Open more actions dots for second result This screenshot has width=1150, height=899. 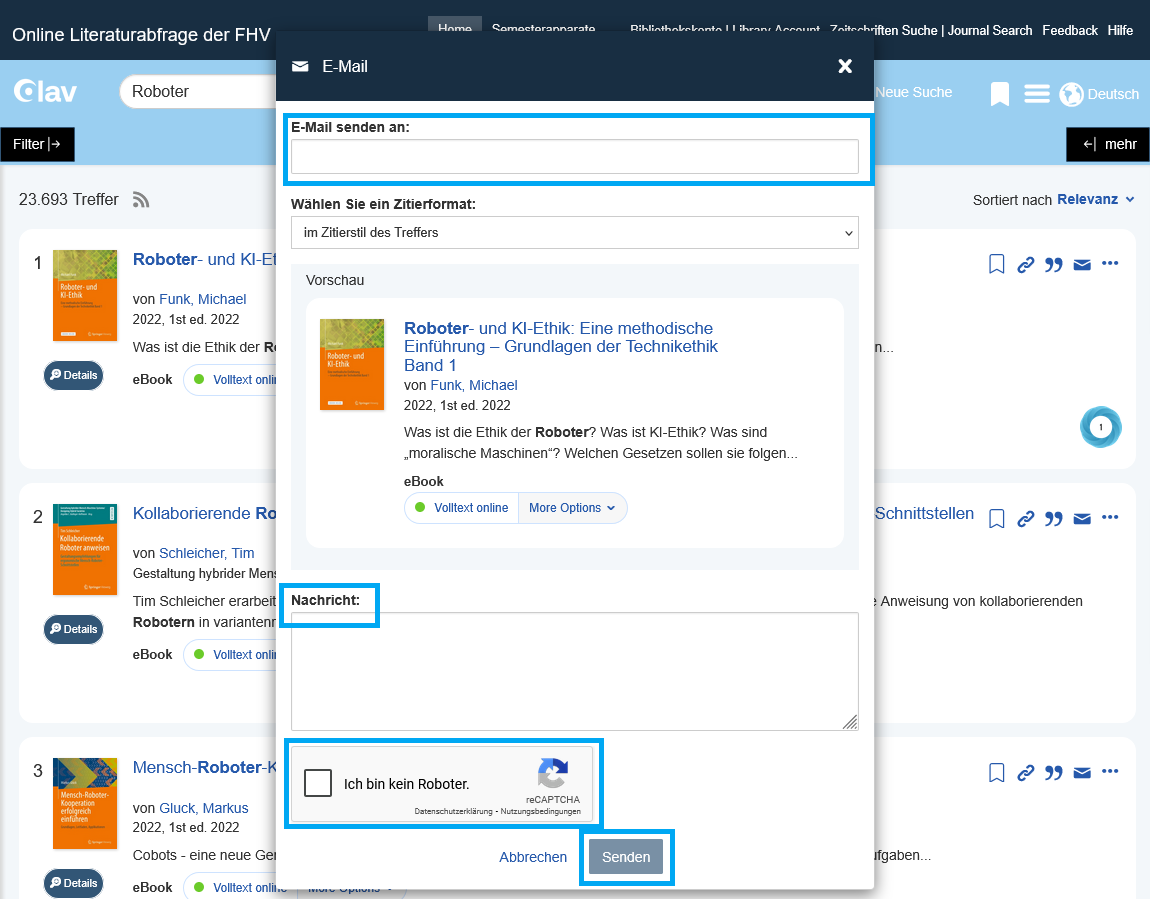click(1110, 518)
